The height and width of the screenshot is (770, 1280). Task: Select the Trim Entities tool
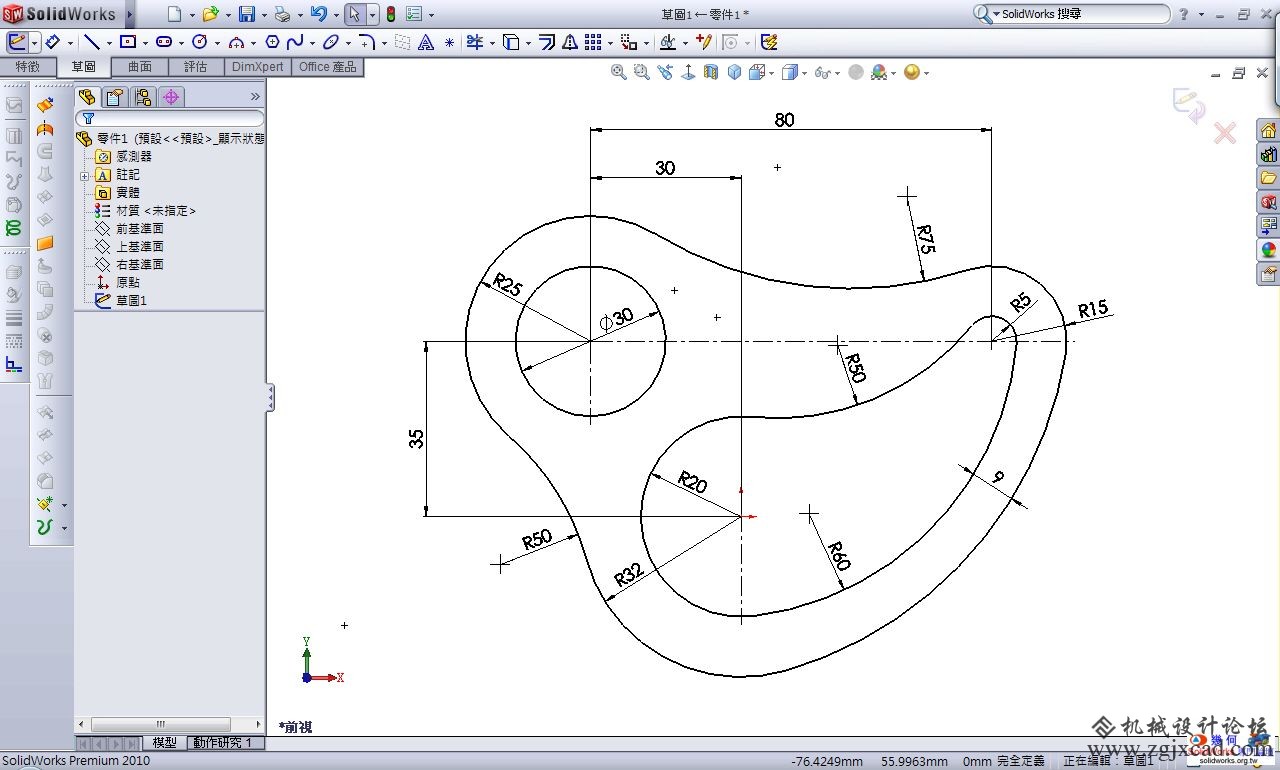(475, 42)
